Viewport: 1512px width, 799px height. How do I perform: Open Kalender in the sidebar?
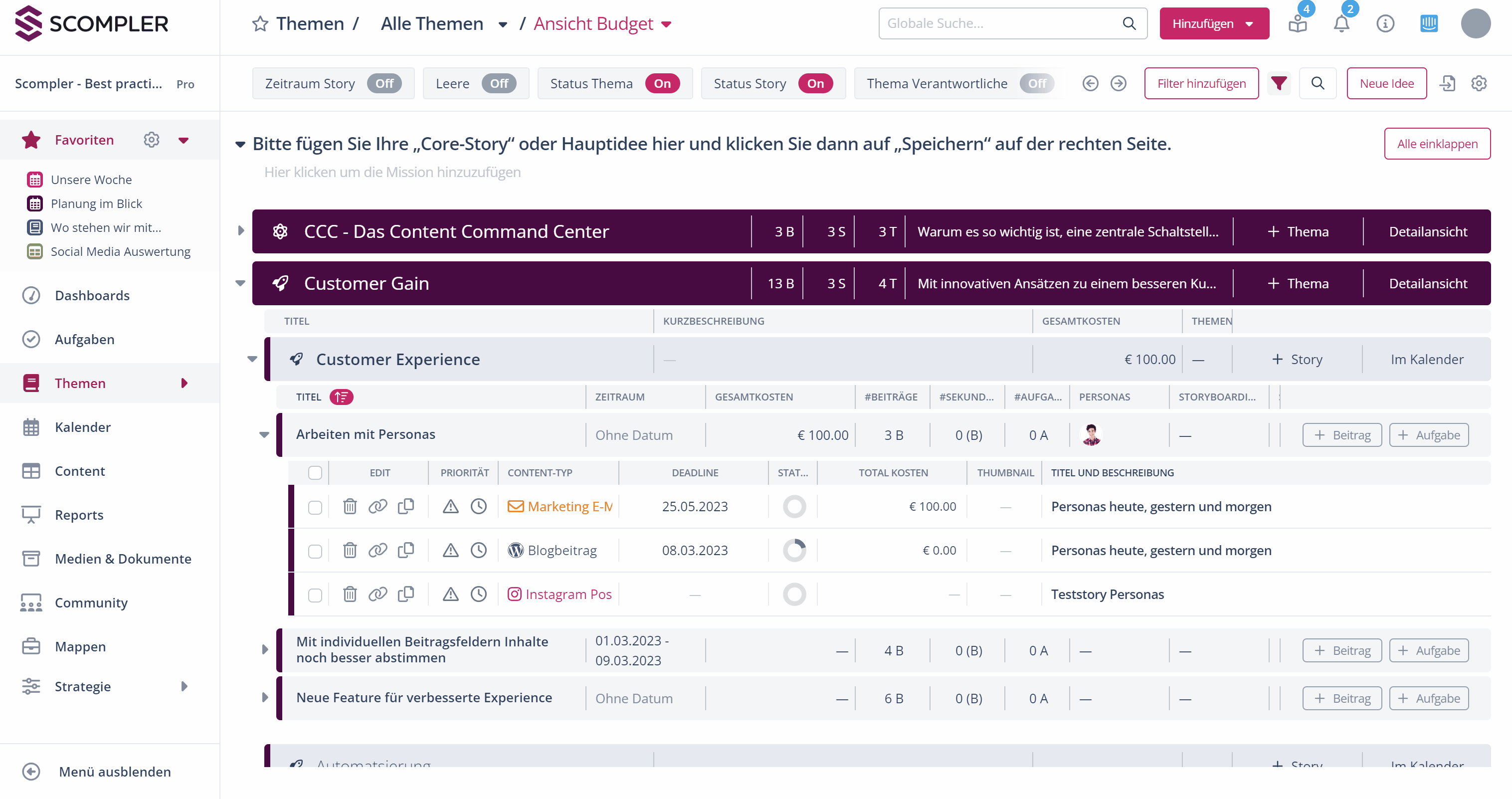pyautogui.click(x=82, y=427)
